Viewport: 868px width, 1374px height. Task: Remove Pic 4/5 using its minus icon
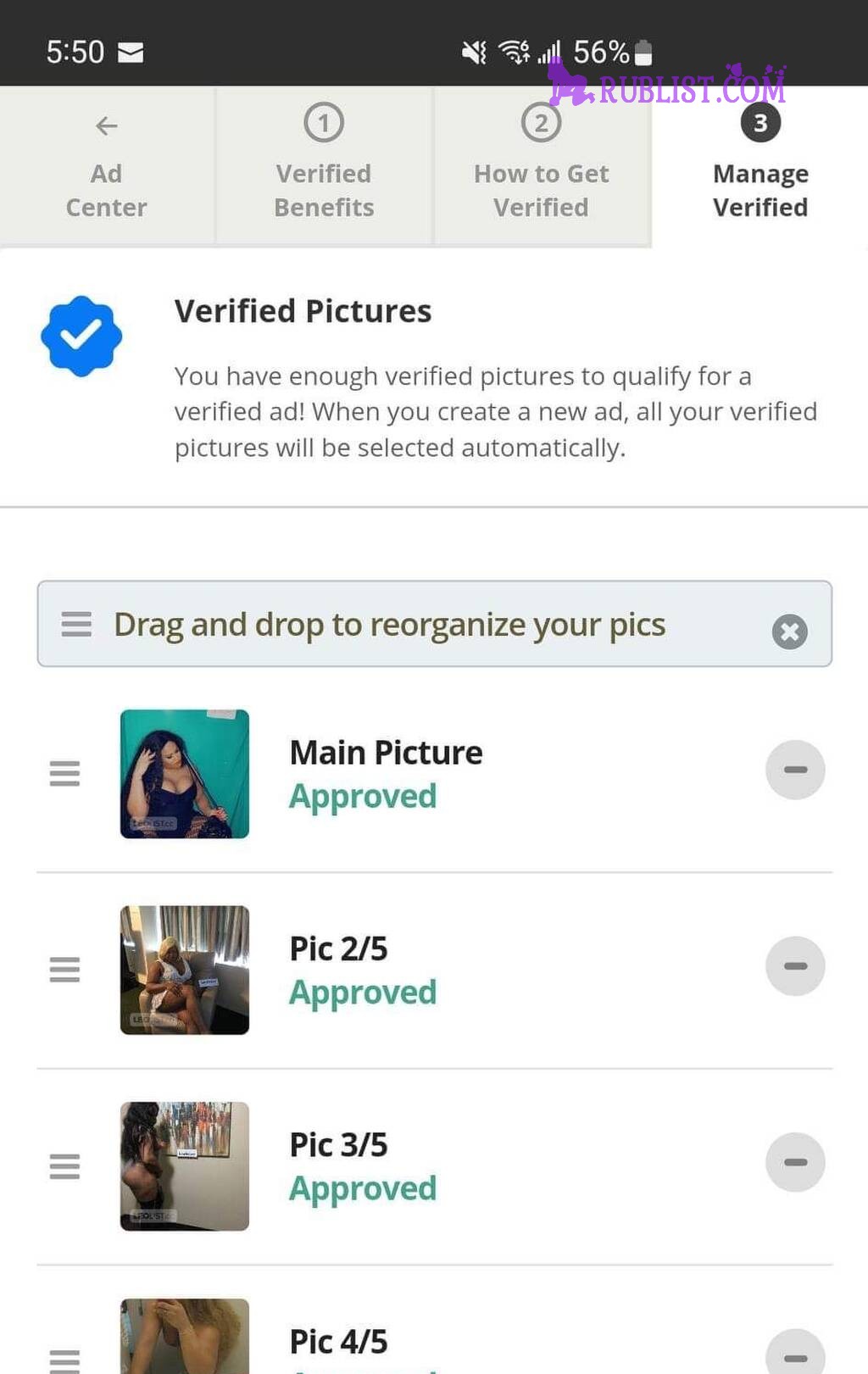point(795,1352)
